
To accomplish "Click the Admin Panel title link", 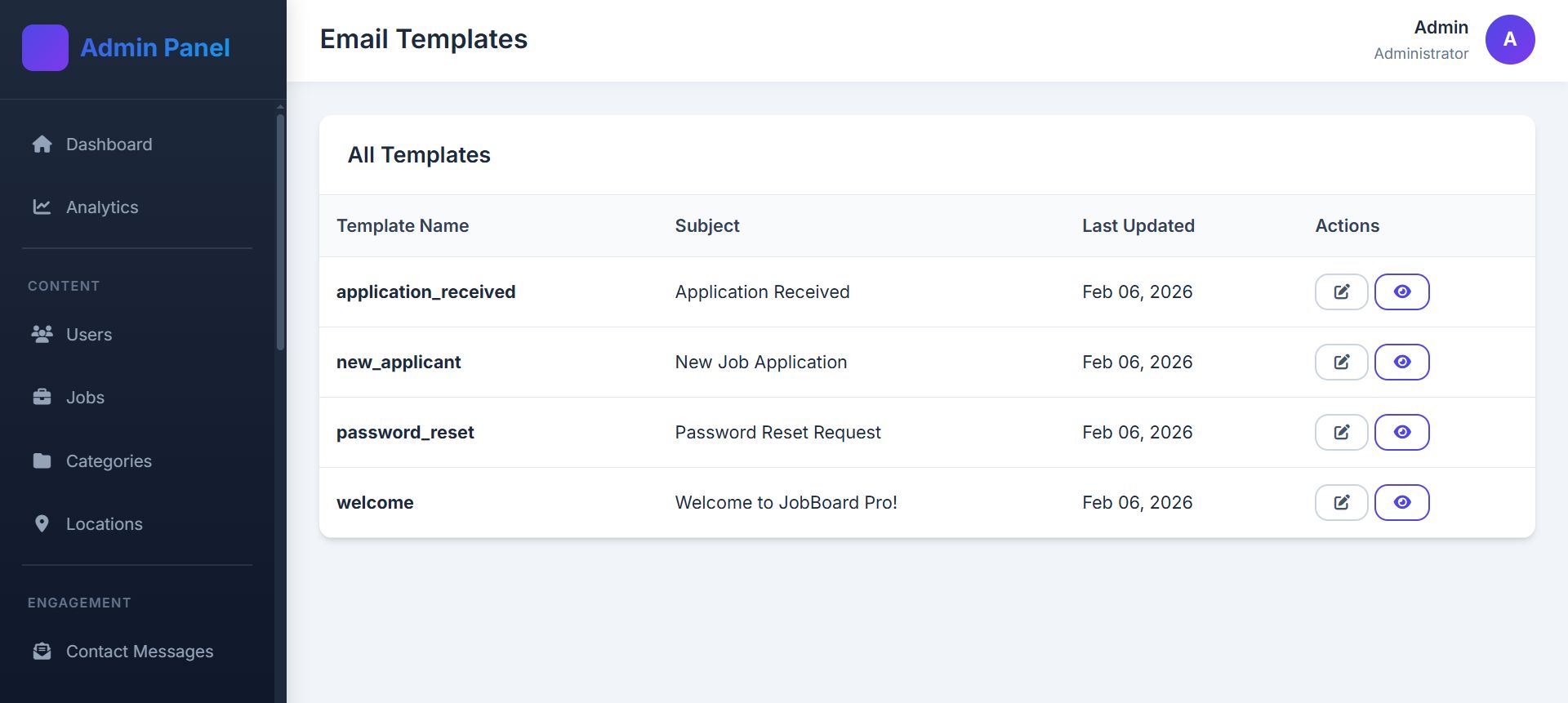I will pos(155,47).
